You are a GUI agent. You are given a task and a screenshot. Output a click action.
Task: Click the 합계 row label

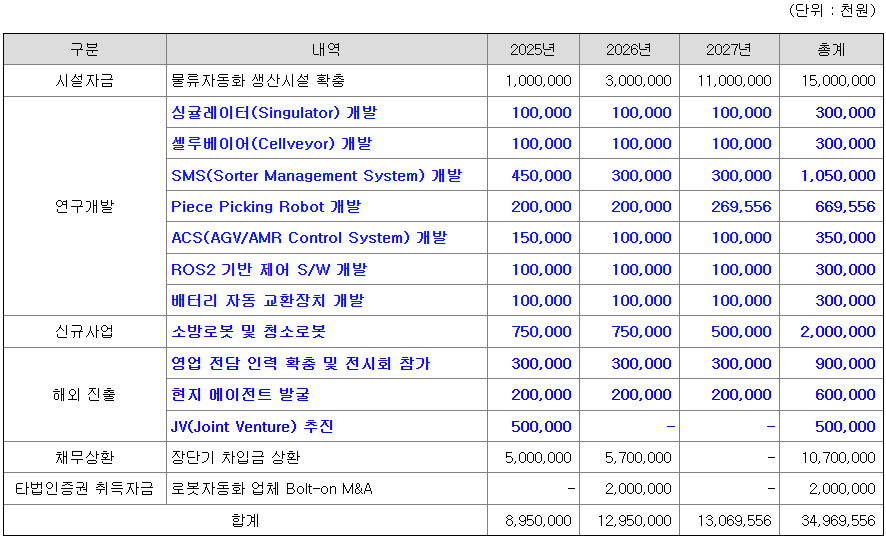245,520
